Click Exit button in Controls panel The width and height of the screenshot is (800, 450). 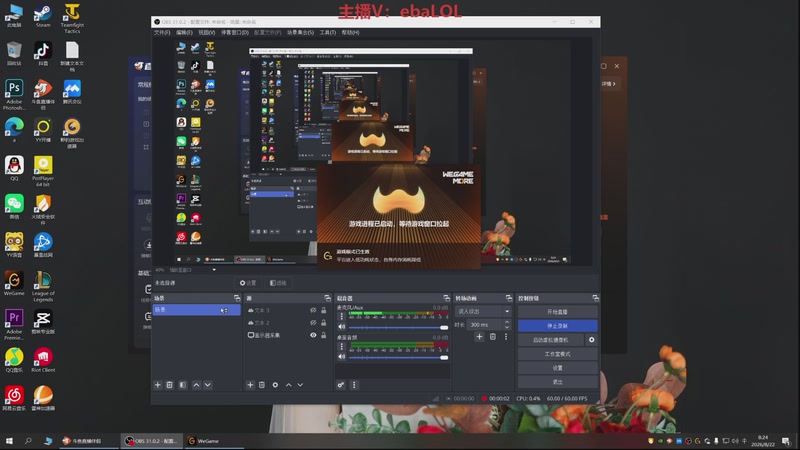click(558, 382)
